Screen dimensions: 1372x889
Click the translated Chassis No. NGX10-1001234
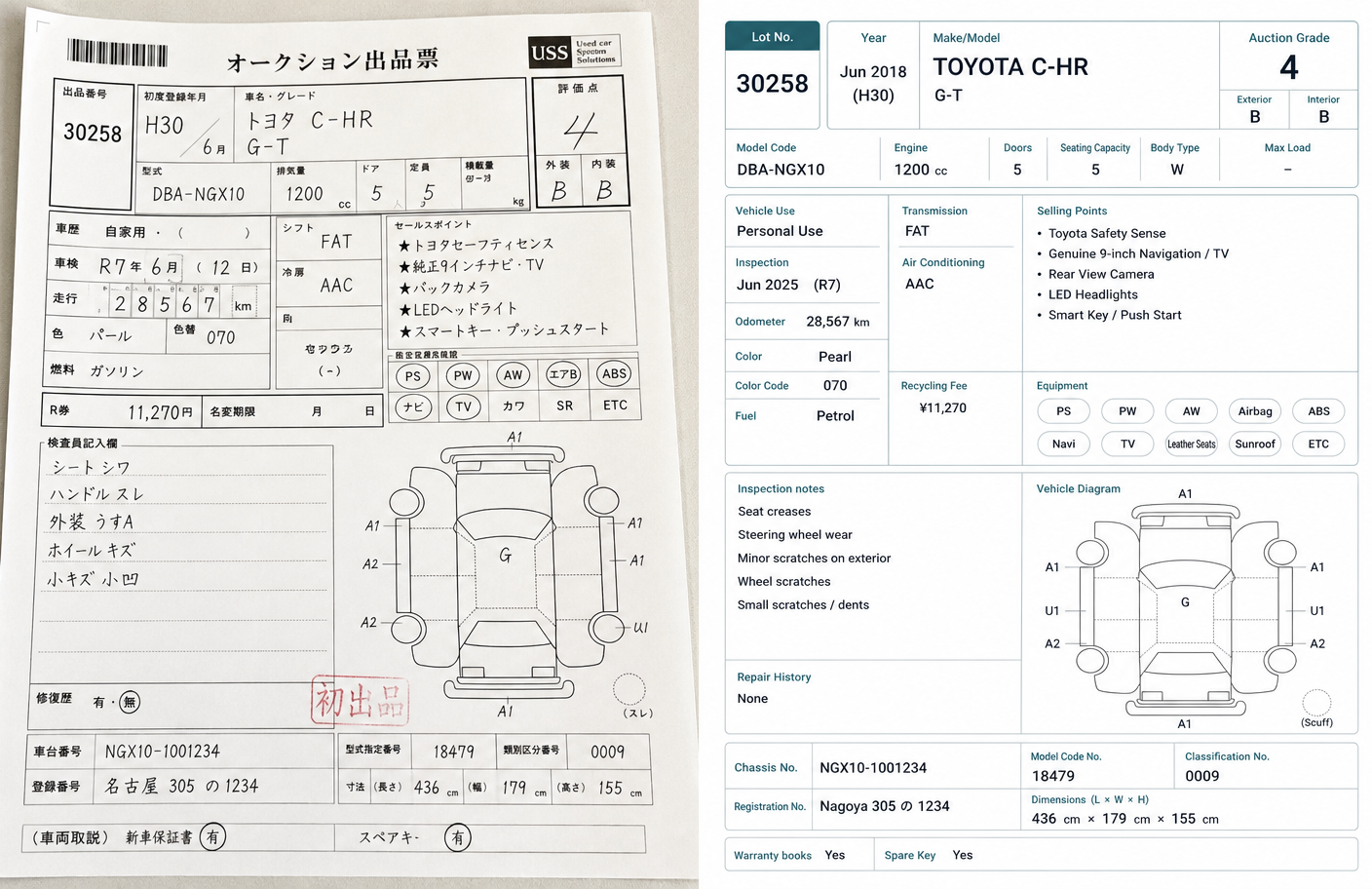pos(873,768)
